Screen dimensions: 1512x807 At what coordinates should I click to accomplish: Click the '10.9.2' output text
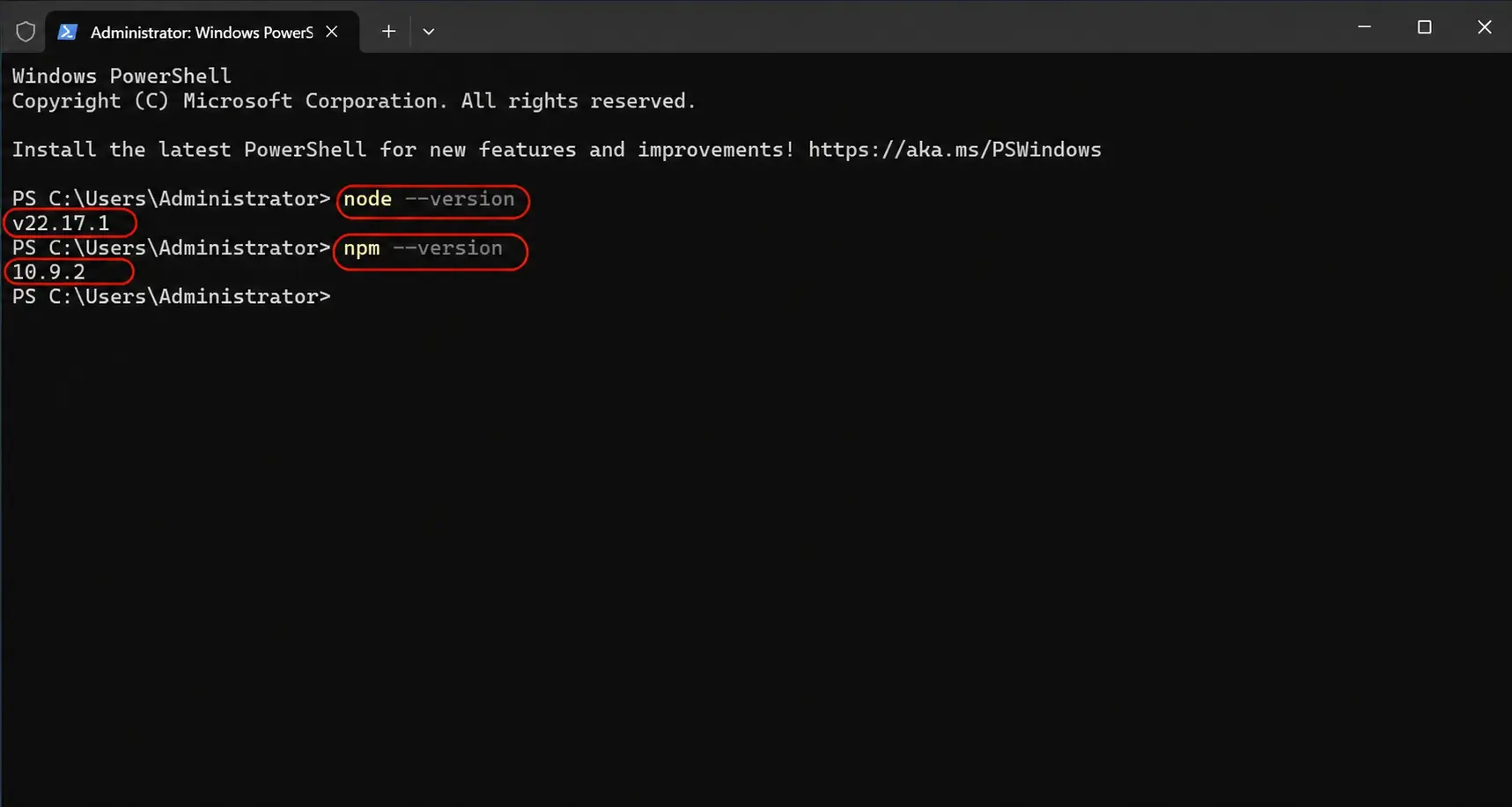tap(48, 272)
